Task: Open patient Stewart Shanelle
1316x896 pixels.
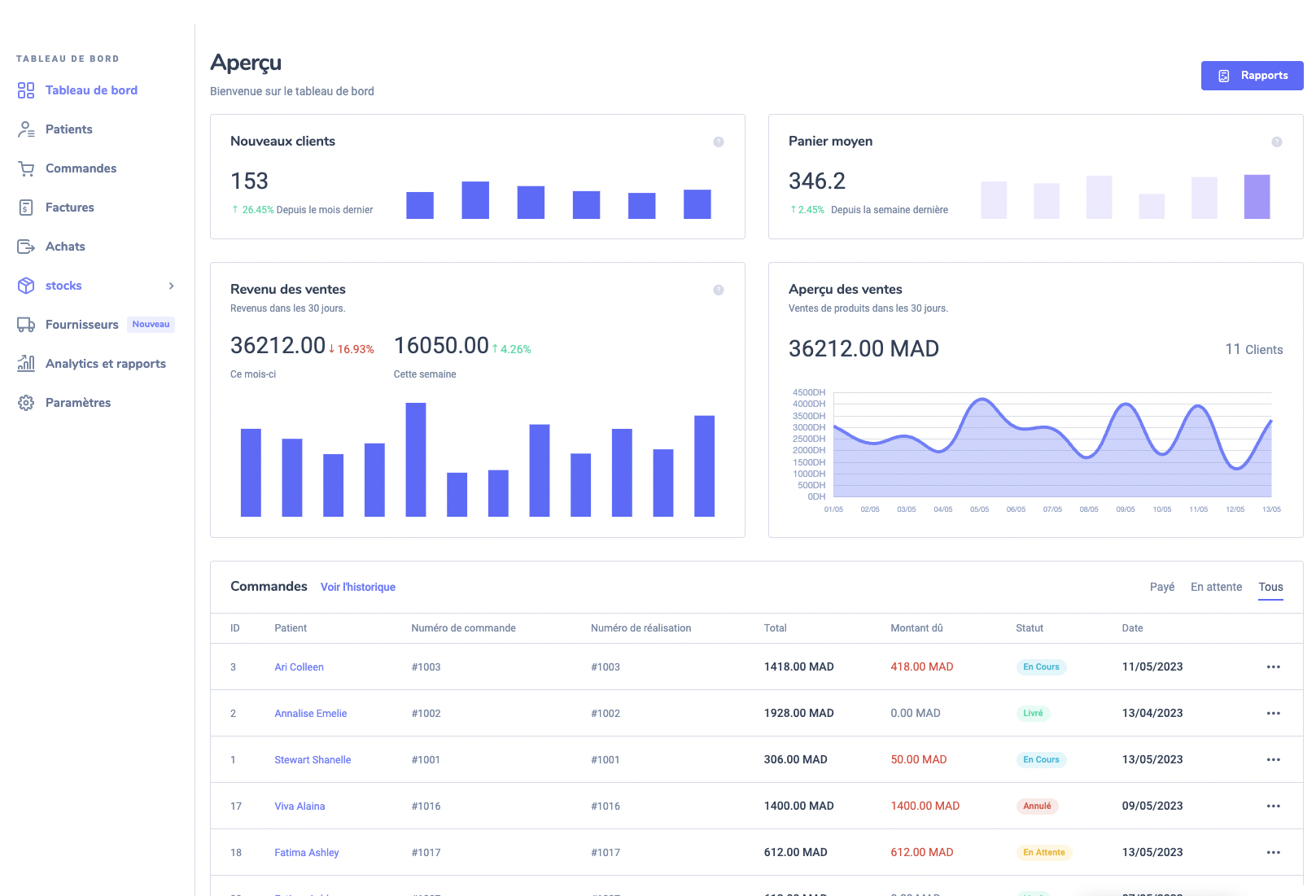Action: coord(313,759)
